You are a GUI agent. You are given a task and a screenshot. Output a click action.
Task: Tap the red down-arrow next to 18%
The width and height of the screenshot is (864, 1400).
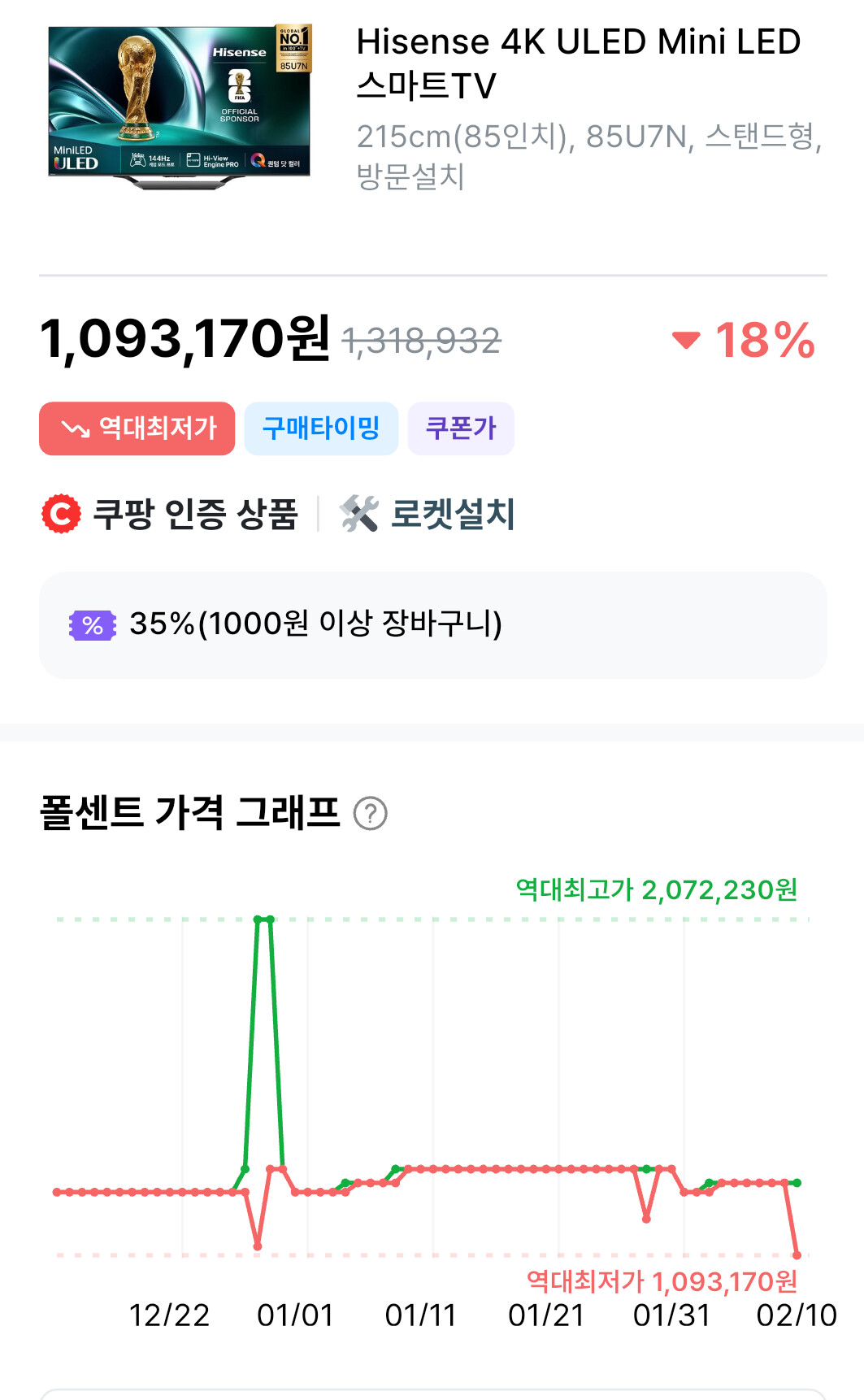click(686, 340)
